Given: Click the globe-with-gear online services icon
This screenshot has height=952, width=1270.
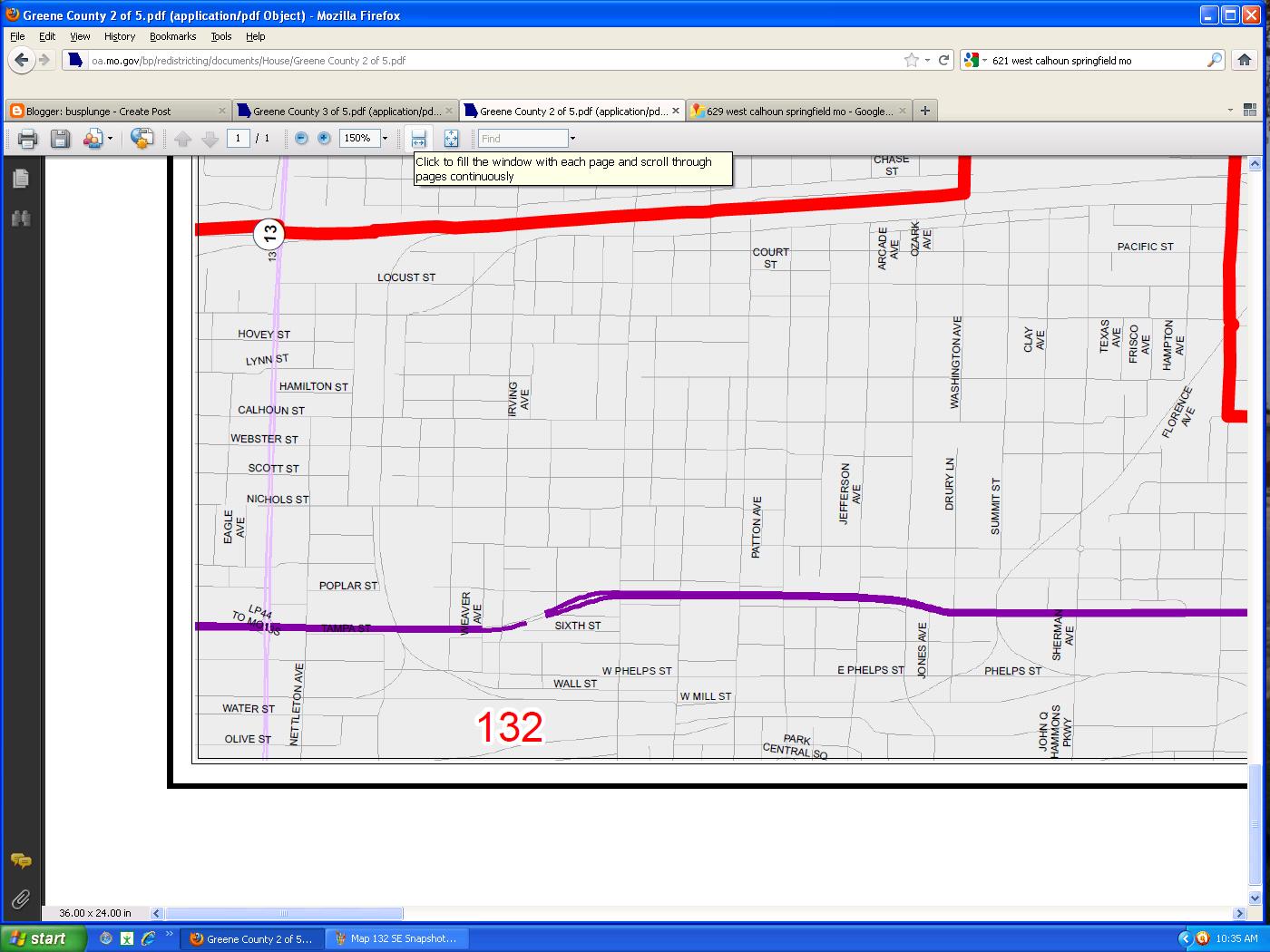Looking at the screenshot, I should click(142, 139).
